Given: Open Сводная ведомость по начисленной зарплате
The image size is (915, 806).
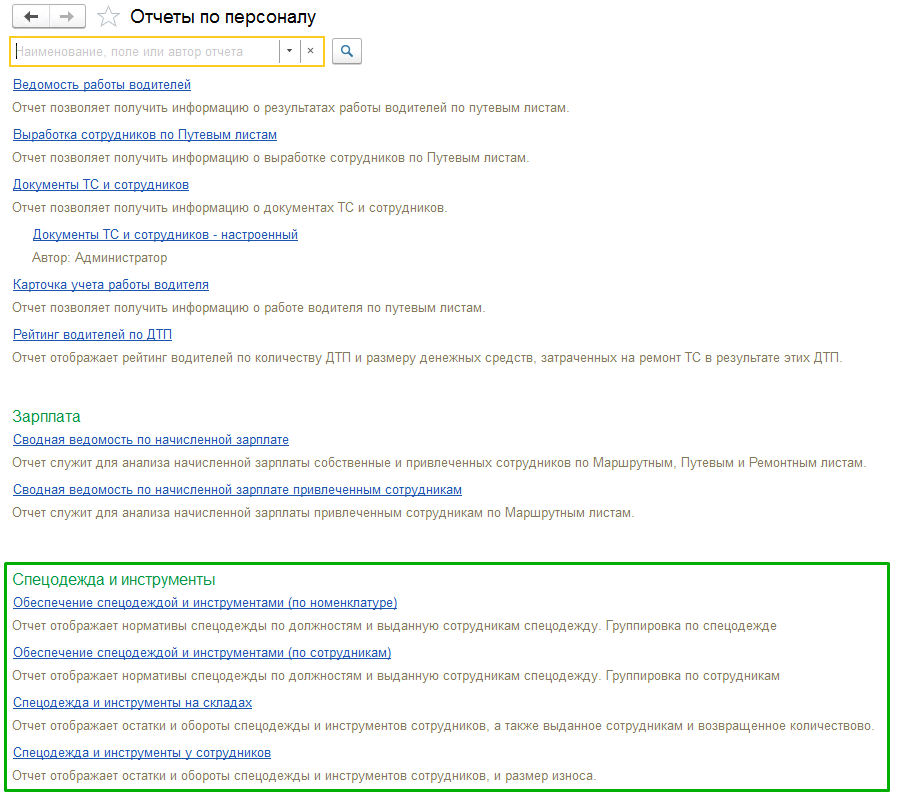Looking at the screenshot, I should pos(151,439).
